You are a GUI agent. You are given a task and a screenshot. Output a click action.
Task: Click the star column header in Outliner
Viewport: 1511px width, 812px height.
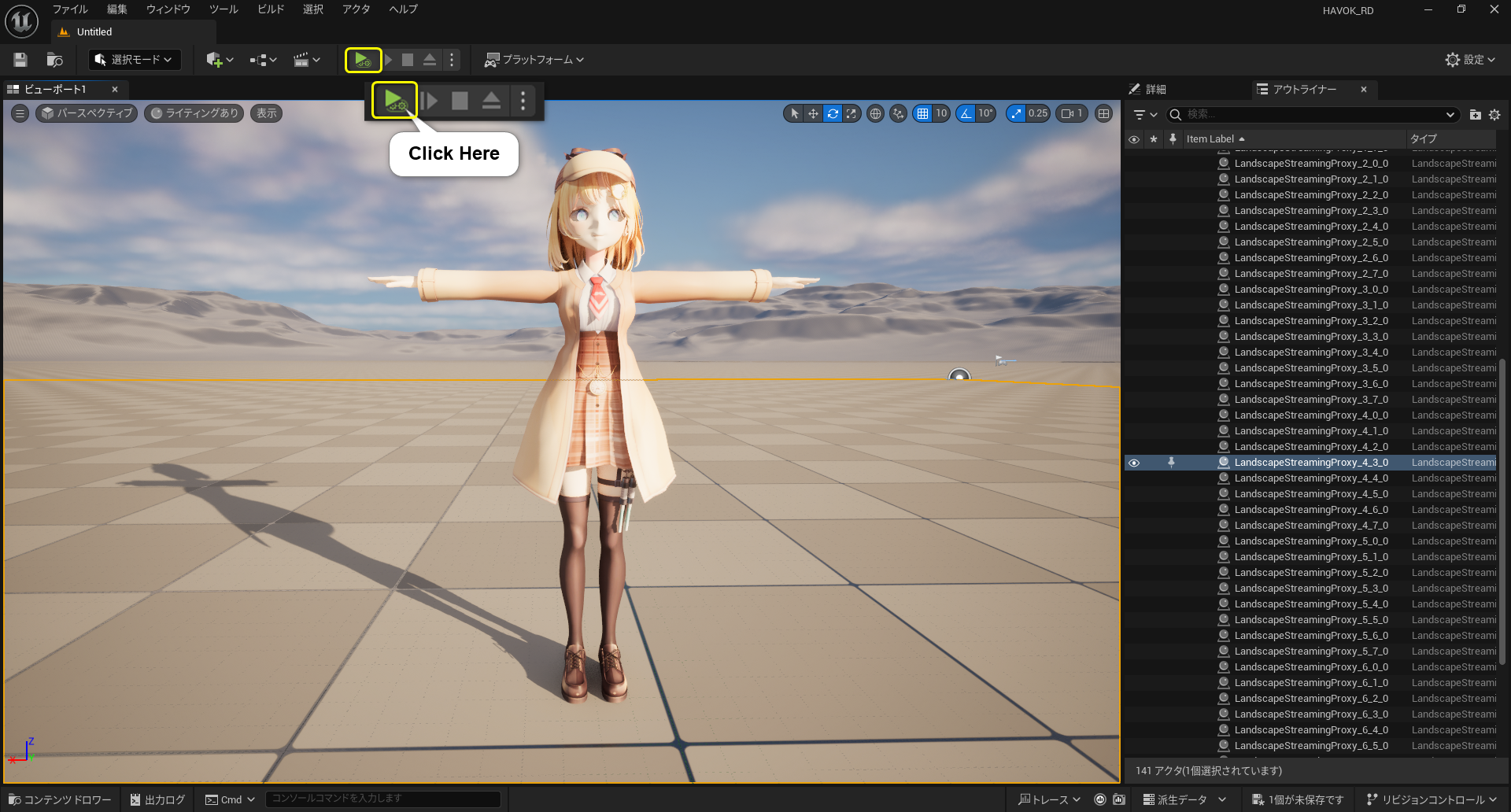pos(1154,139)
